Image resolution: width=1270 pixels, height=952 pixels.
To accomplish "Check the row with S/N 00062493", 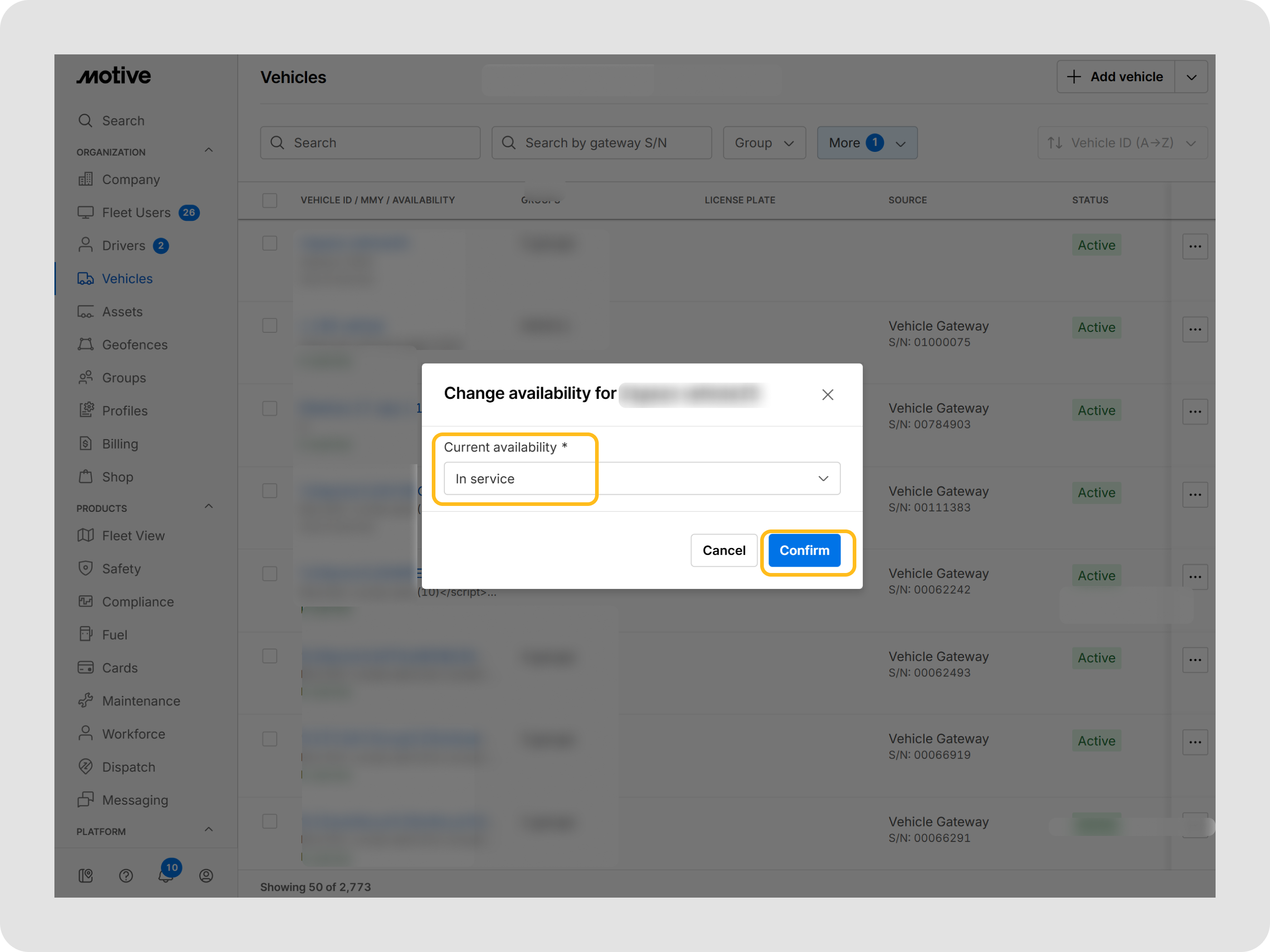I will pyautogui.click(x=270, y=656).
